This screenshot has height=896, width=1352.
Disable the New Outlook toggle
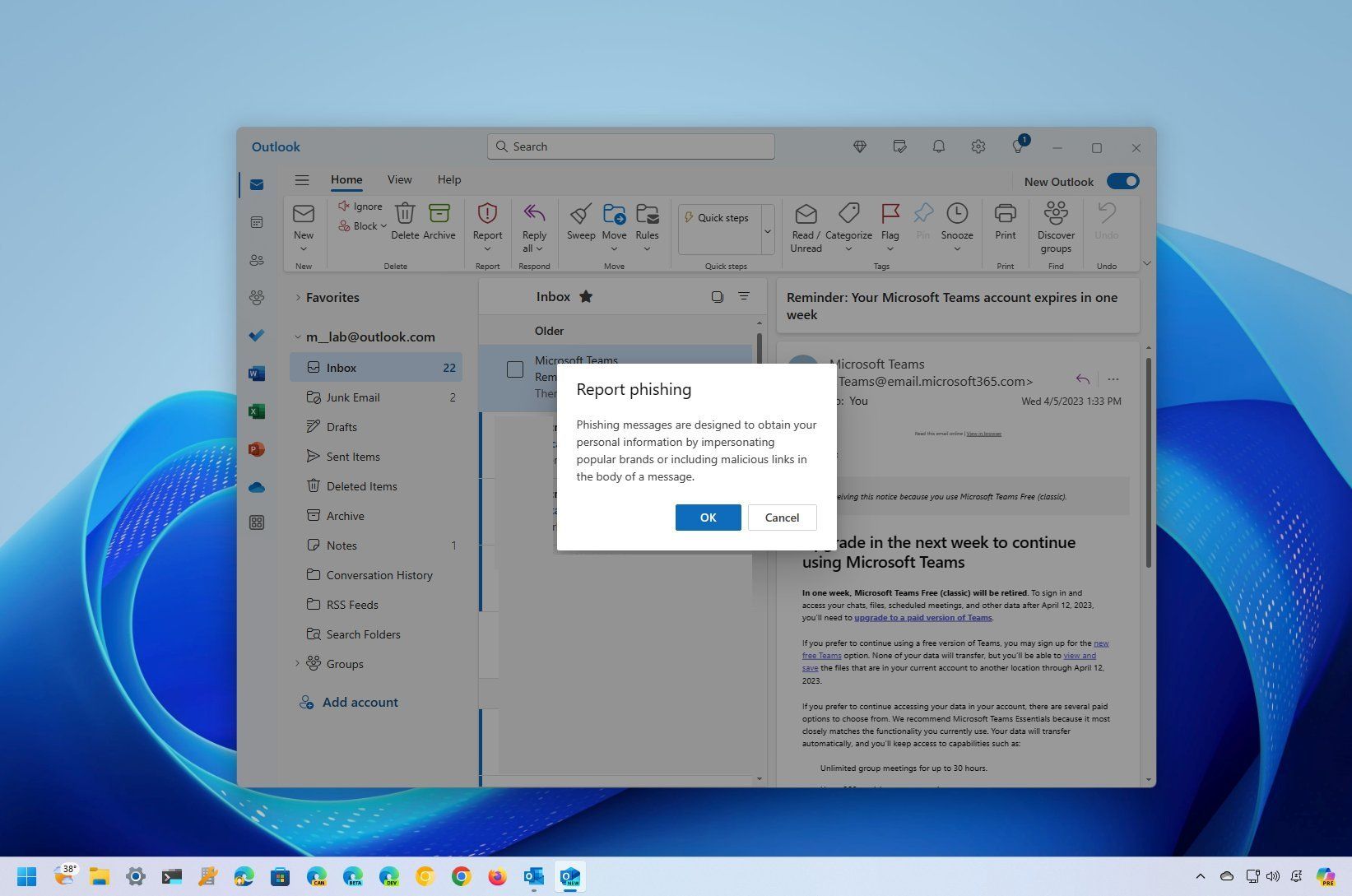(x=1123, y=181)
